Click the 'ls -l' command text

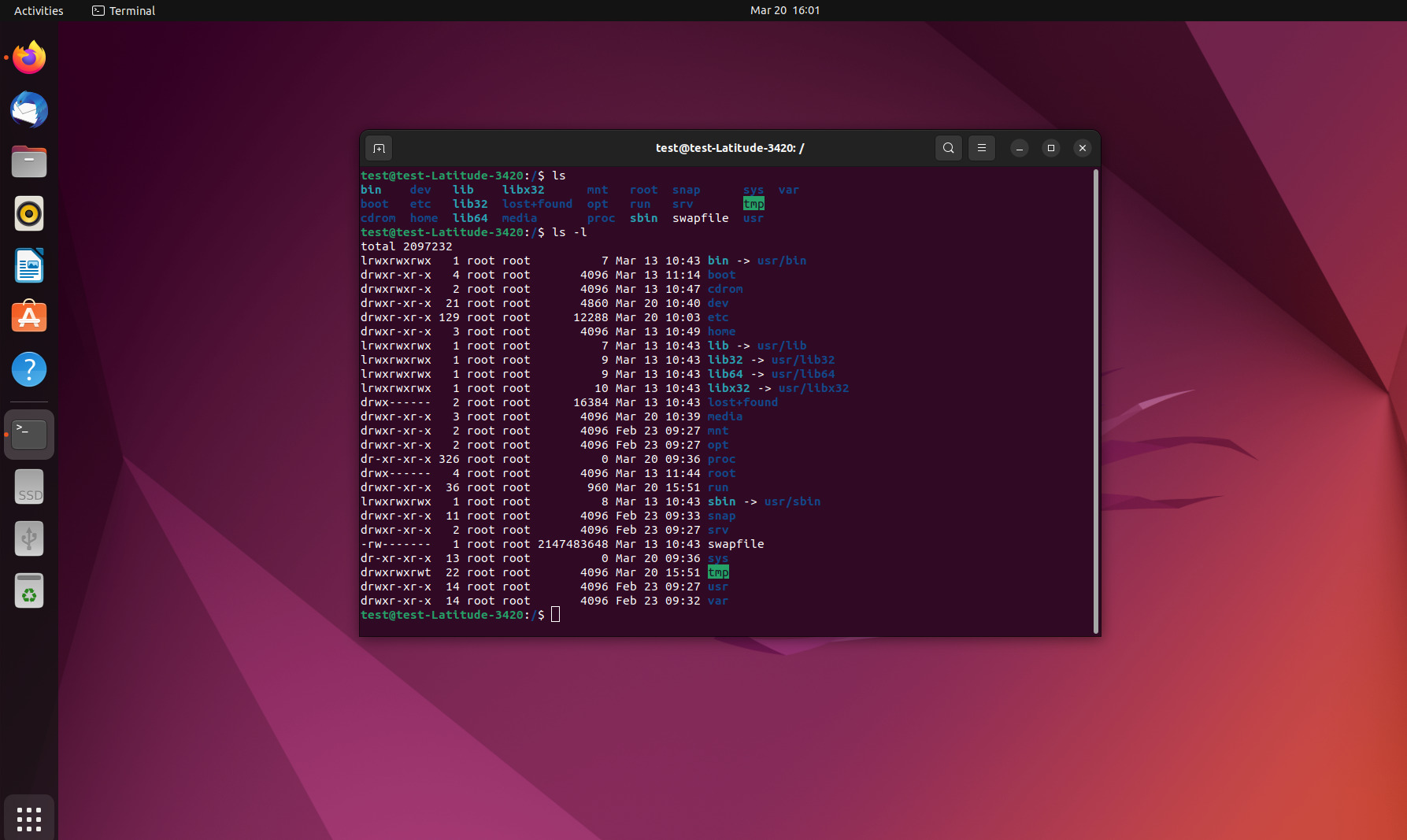pos(569,232)
